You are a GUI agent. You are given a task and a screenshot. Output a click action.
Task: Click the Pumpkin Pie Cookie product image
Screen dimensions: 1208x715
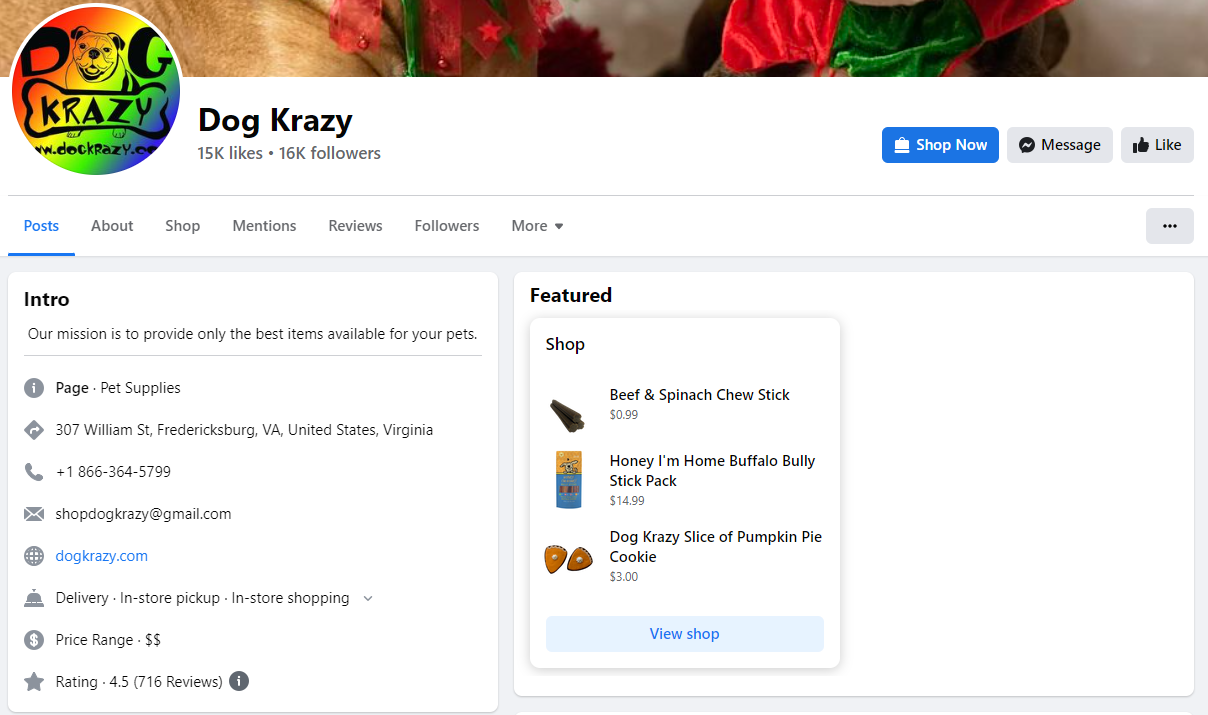[568, 556]
